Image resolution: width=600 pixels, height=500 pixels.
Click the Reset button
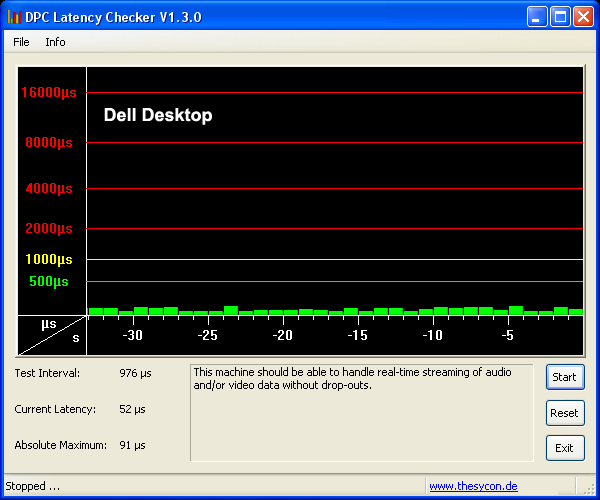click(x=565, y=413)
